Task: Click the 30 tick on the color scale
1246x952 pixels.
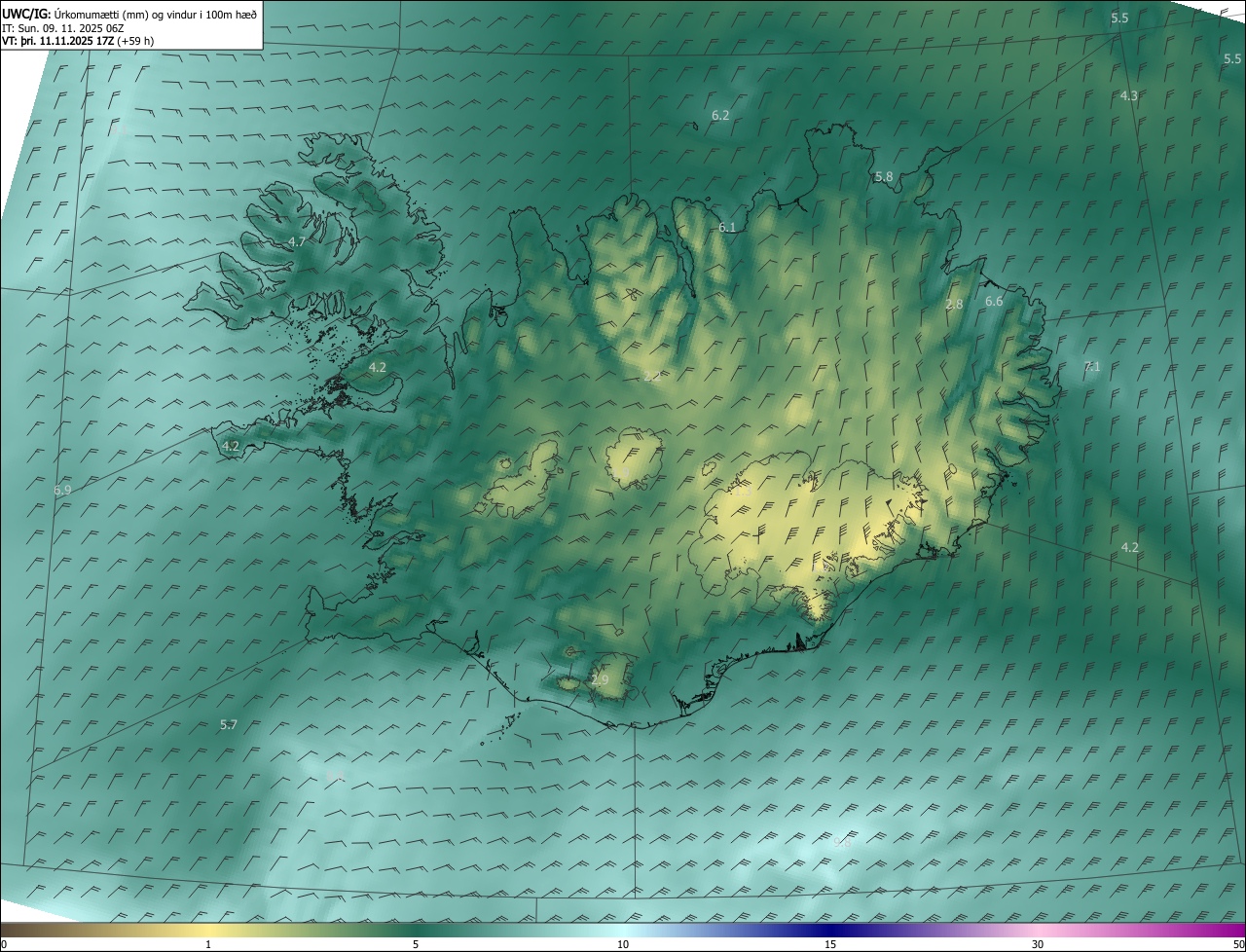Action: coord(1038,944)
